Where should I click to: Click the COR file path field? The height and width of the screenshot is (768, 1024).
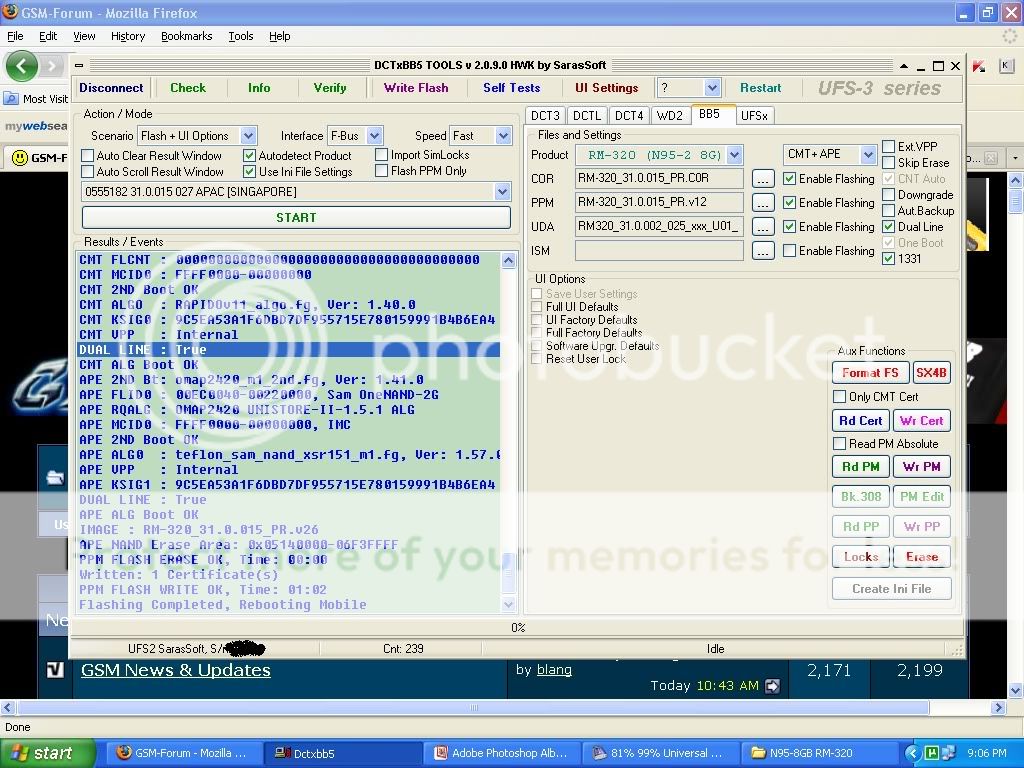pos(659,178)
